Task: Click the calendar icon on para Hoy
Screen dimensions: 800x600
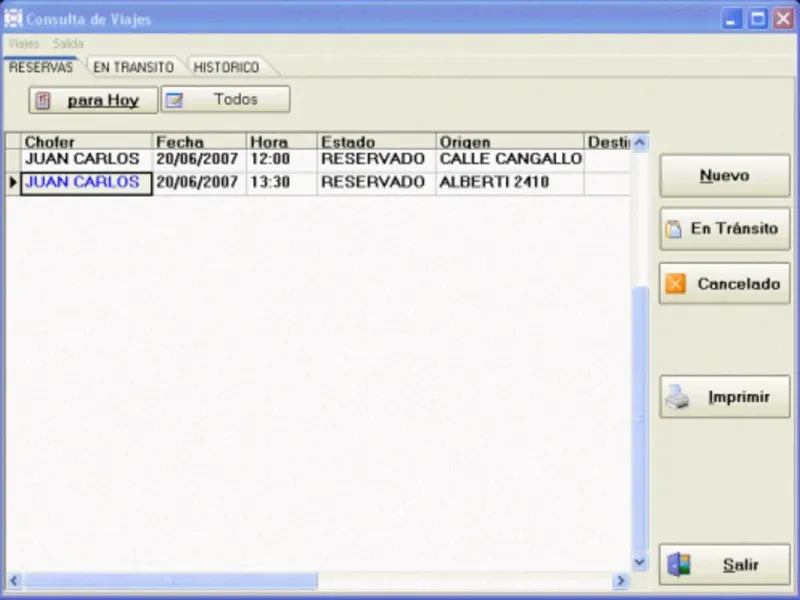Action: pos(43,101)
